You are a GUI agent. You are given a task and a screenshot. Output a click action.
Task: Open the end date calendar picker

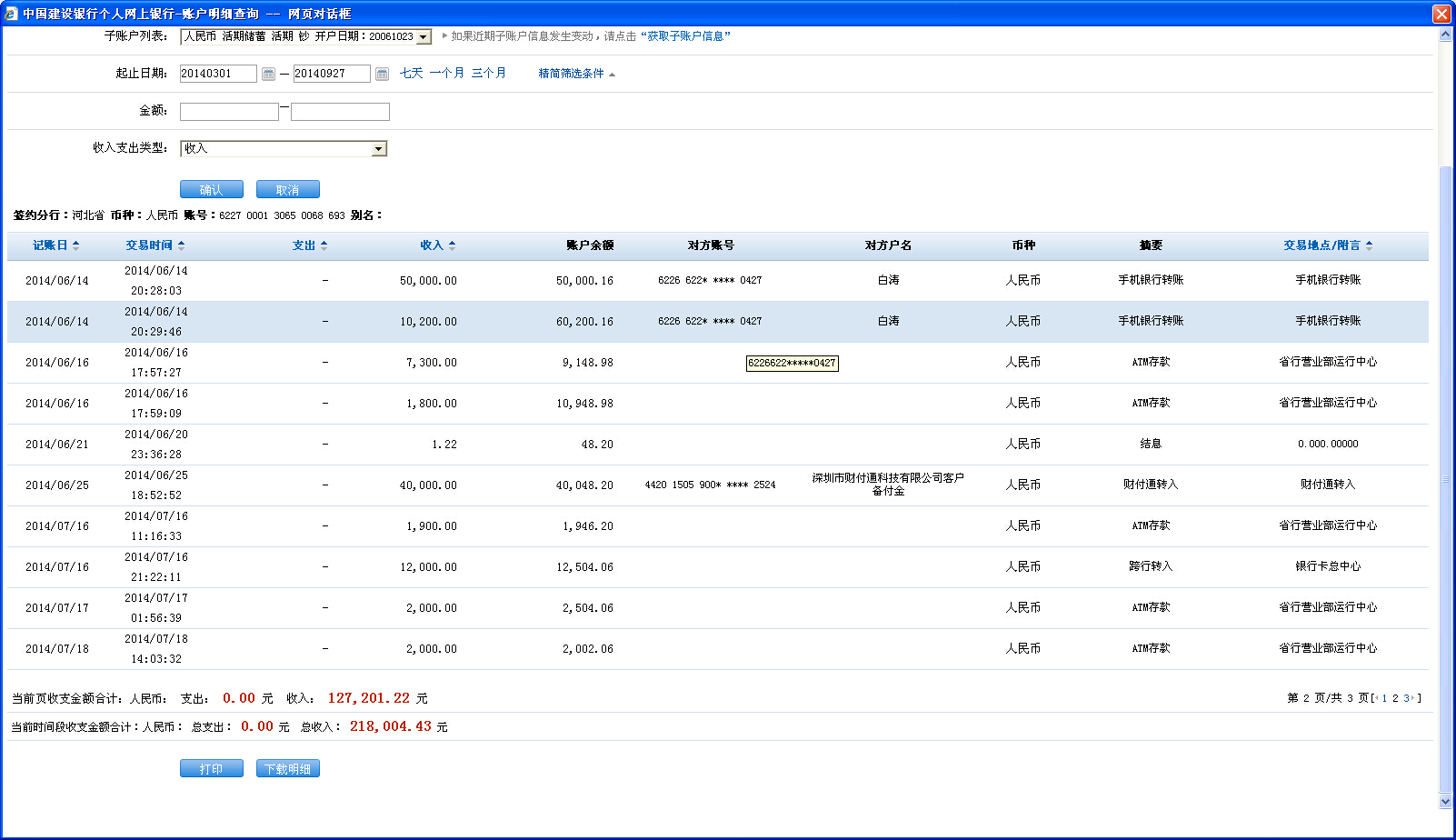tap(382, 74)
